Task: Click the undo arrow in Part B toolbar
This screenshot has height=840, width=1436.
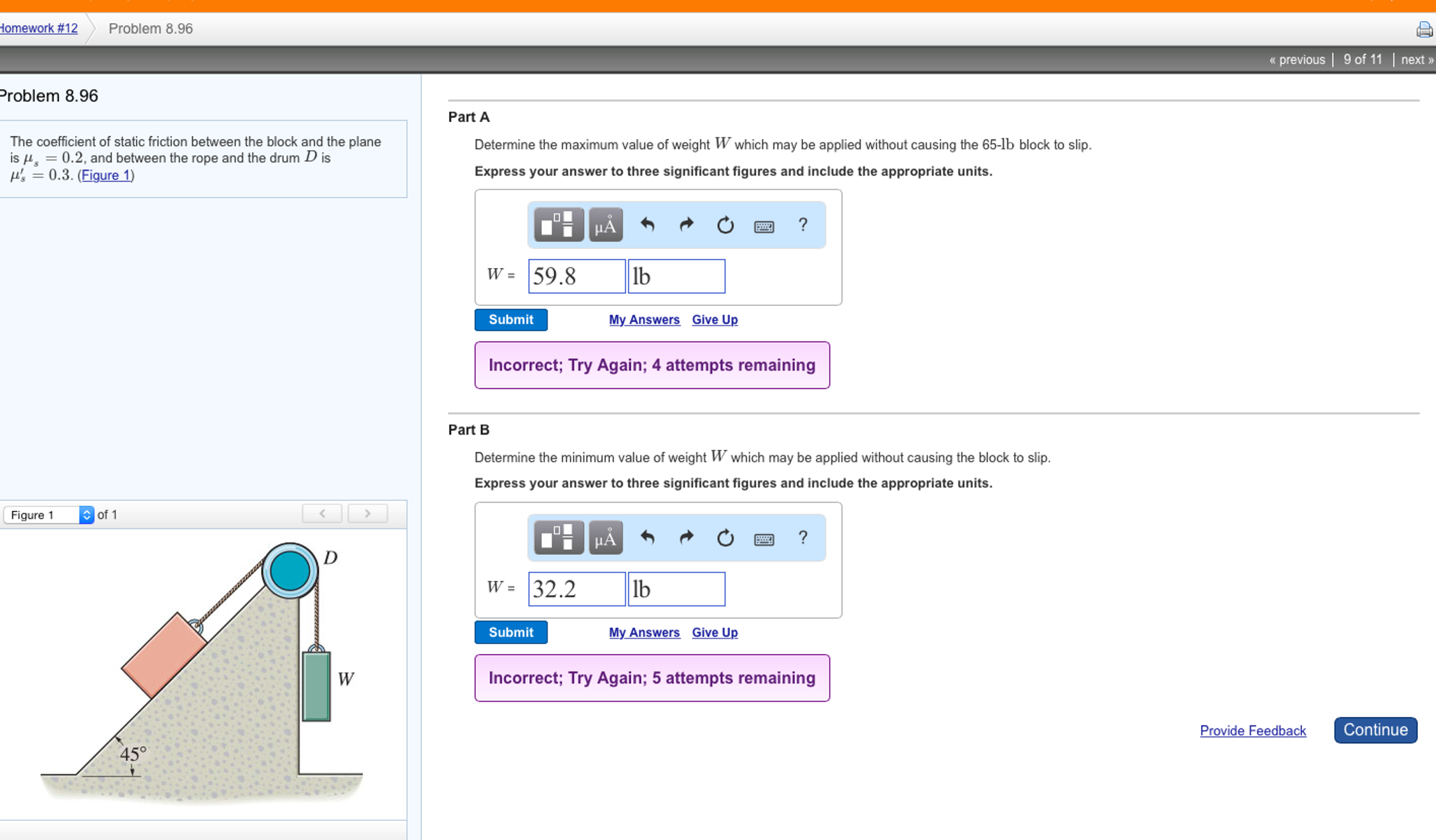Action: tap(647, 538)
